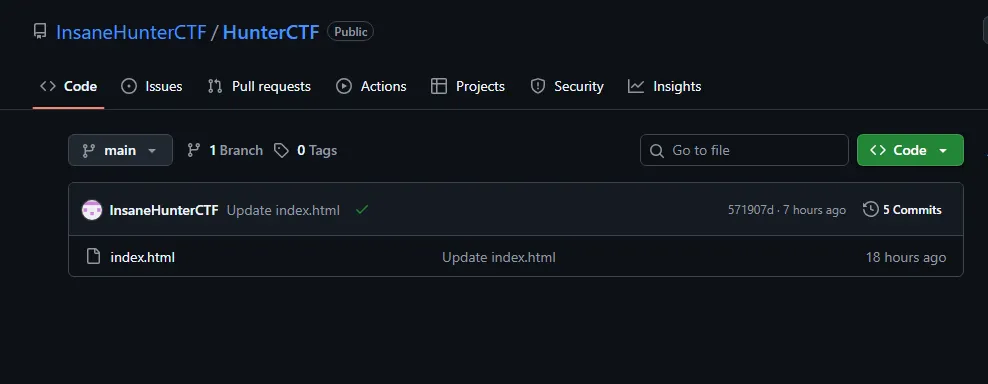
Task: Click the branch icon beside 1 Branch
Action: [x=194, y=150]
